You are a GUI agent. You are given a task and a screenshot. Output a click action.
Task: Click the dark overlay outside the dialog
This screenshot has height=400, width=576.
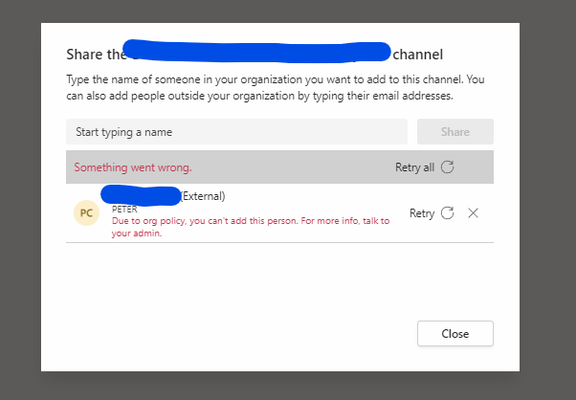click(20, 200)
